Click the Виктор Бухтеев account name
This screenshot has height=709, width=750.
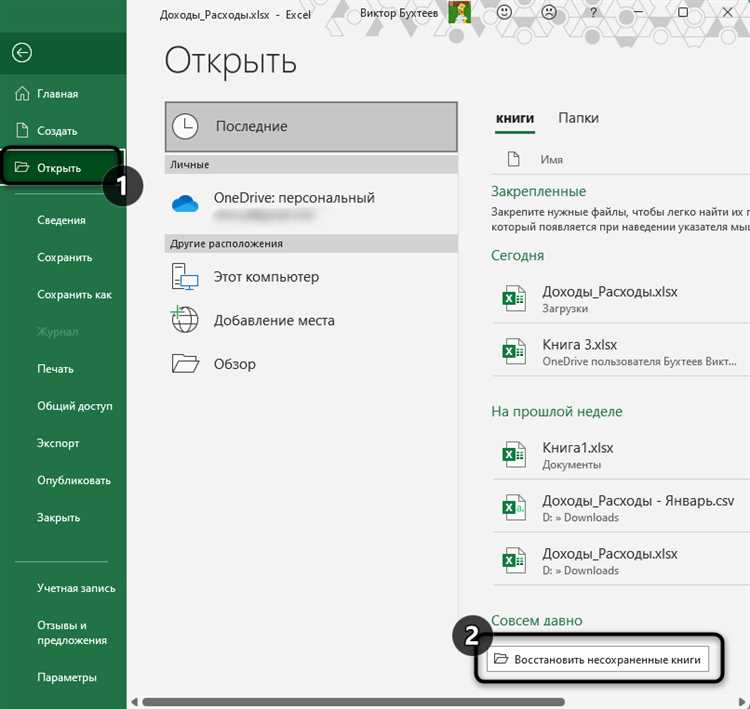pyautogui.click(x=399, y=13)
